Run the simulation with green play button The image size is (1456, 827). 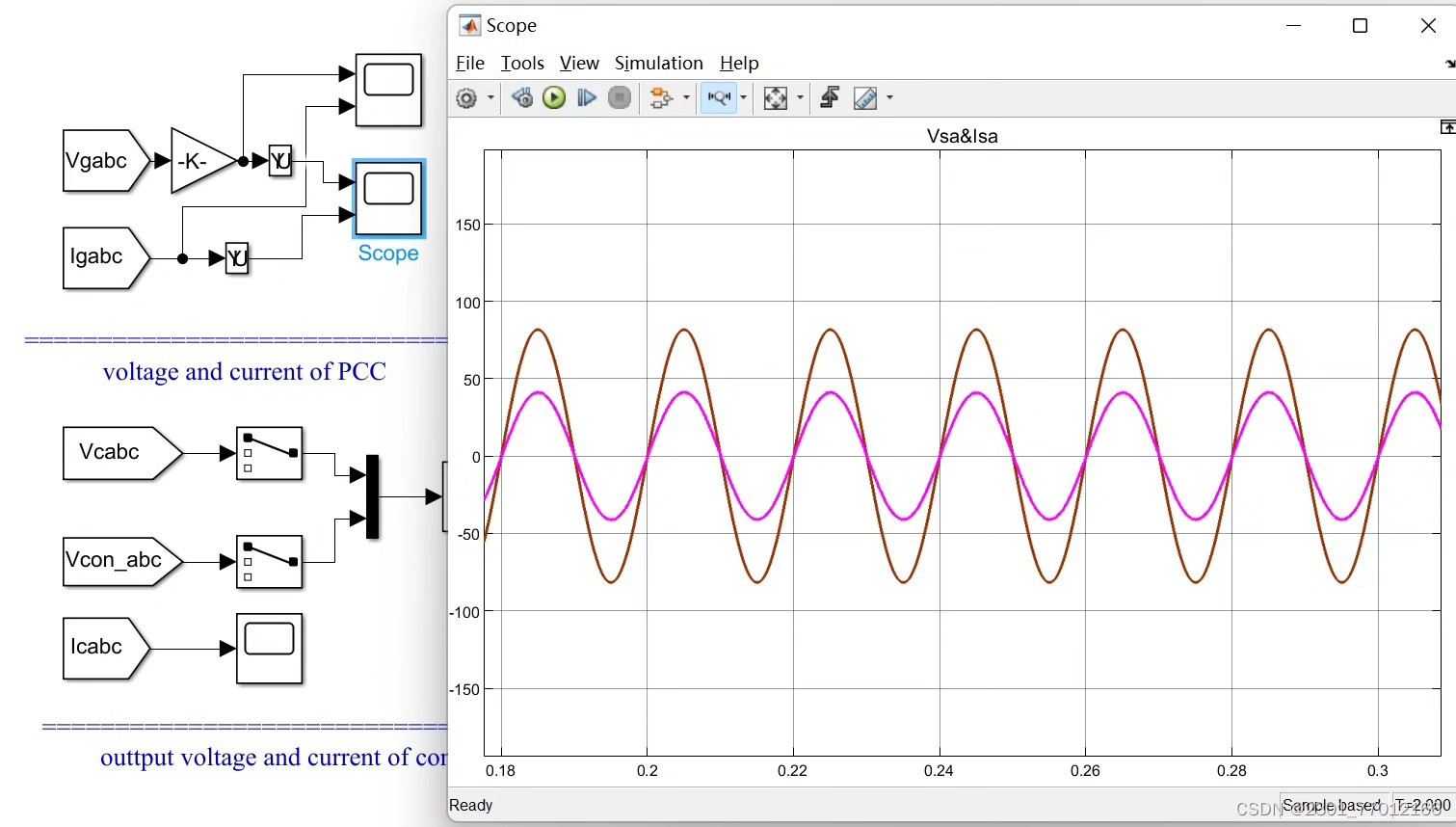click(554, 98)
